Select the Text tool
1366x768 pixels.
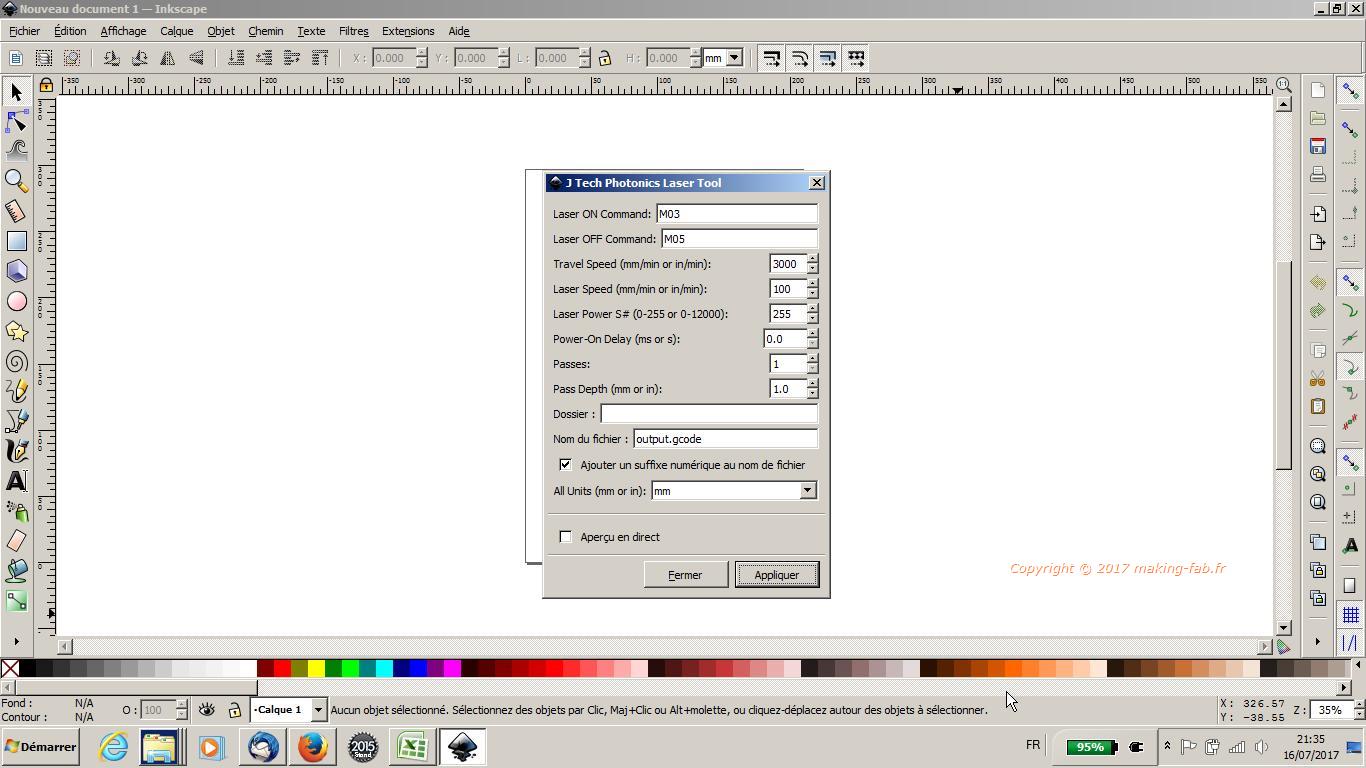coord(16,481)
